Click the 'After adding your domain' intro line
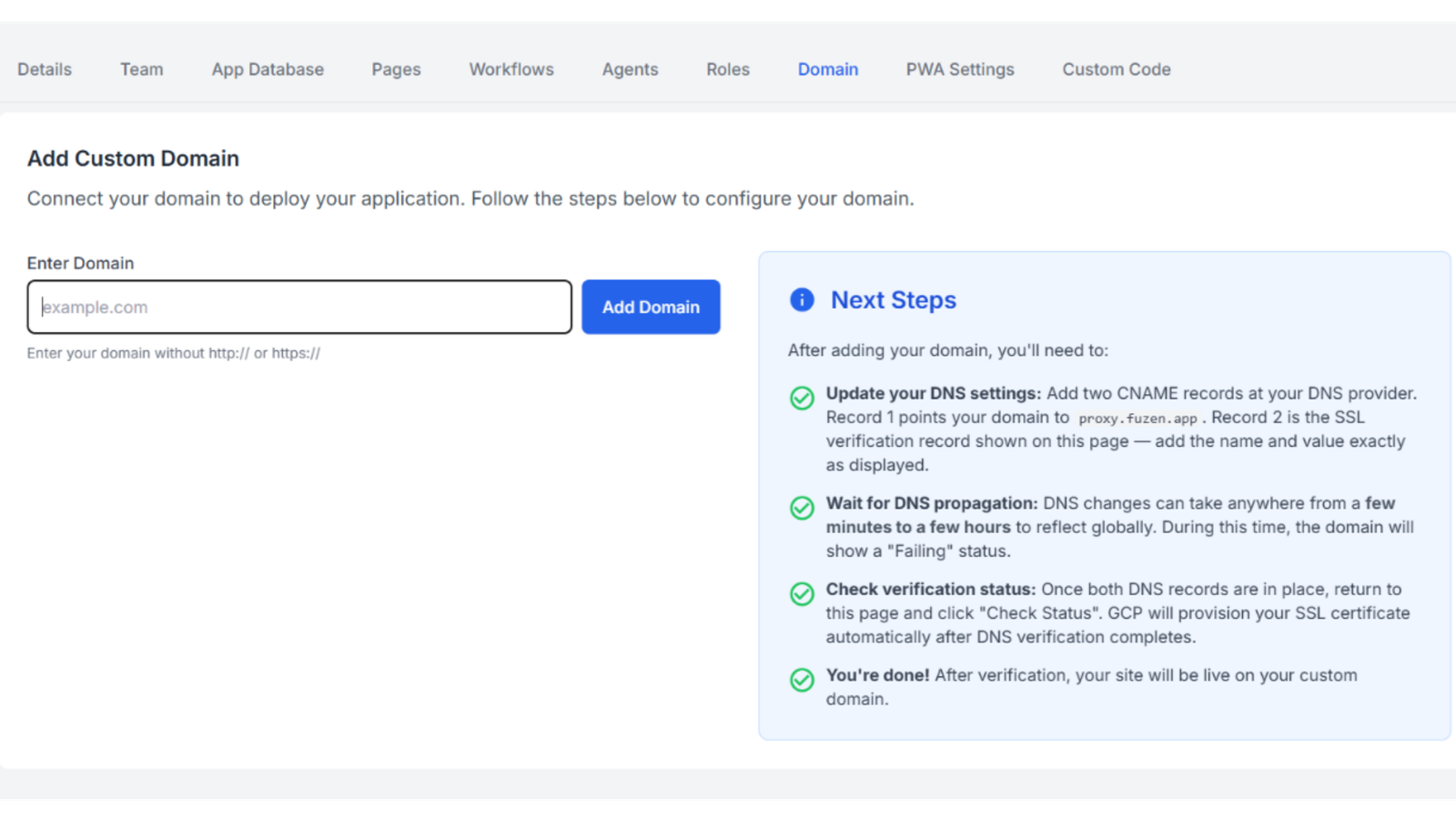This screenshot has width=1456, height=819. click(948, 350)
